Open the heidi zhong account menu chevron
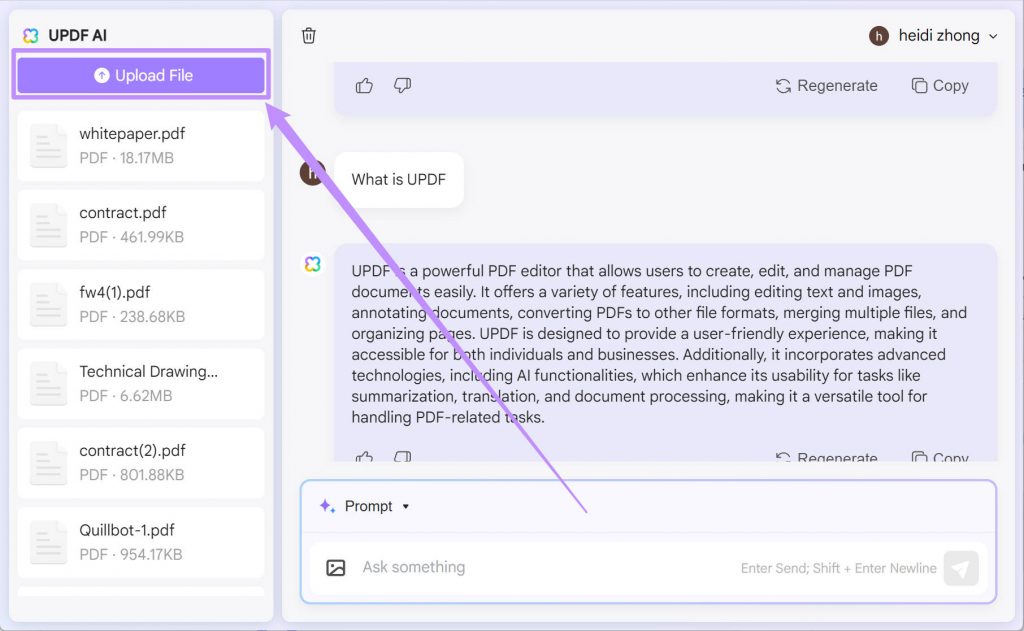The height and width of the screenshot is (631, 1024). click(992, 35)
